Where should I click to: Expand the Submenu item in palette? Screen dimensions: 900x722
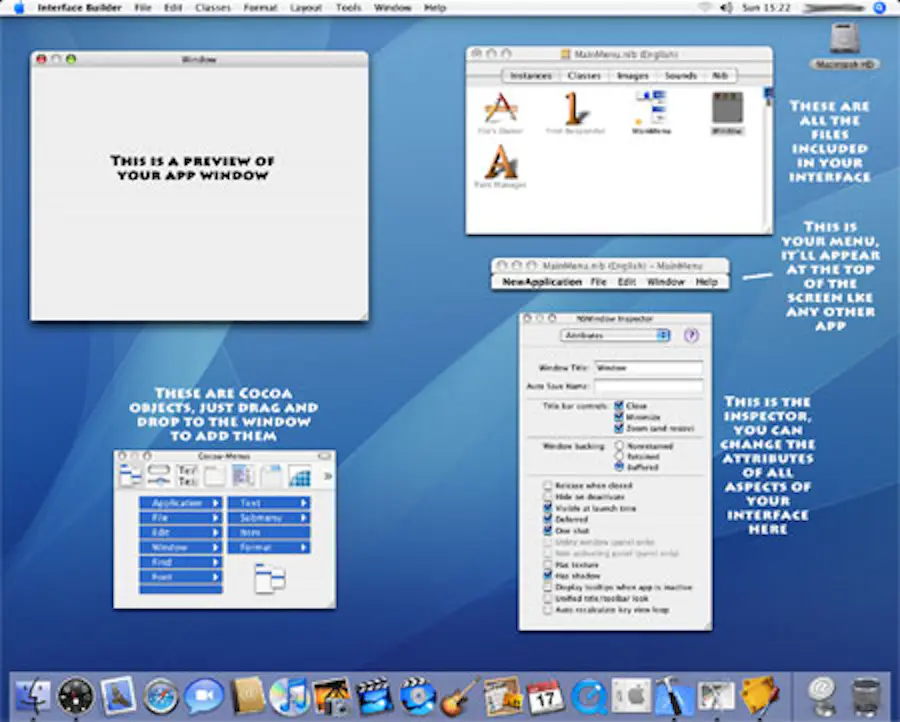pos(269,518)
